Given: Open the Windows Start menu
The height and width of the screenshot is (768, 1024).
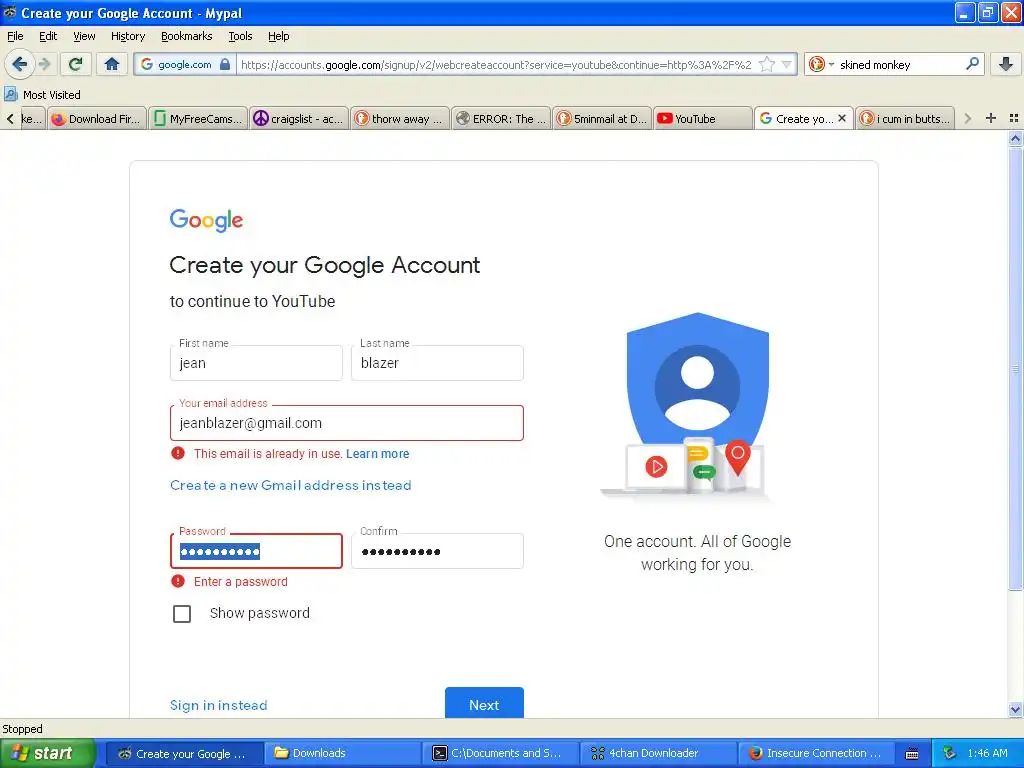Looking at the screenshot, I should click(x=48, y=753).
